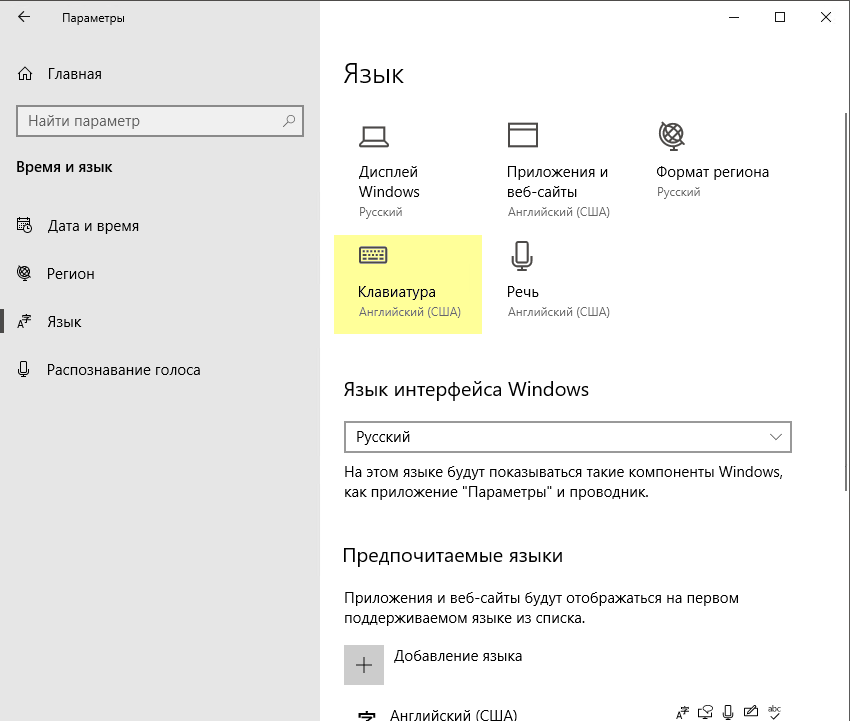Open the Речь tile

[x=558, y=285]
